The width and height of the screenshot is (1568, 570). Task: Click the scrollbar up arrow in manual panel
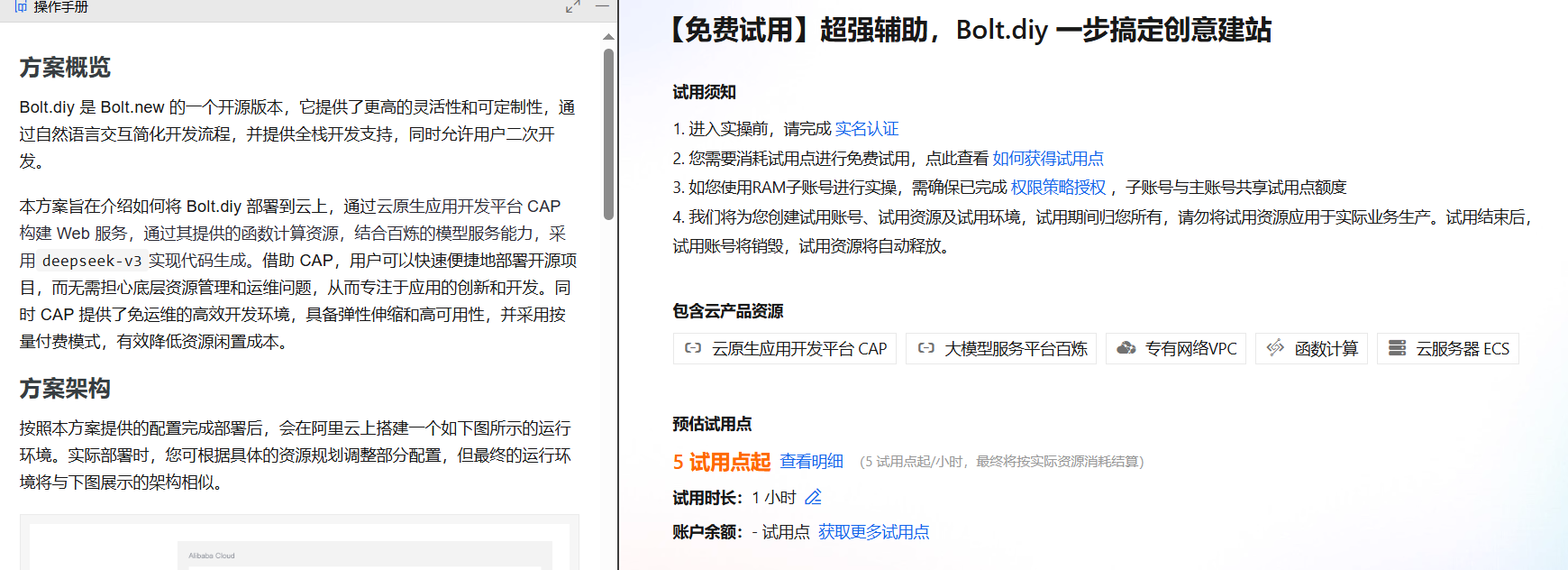coord(609,37)
